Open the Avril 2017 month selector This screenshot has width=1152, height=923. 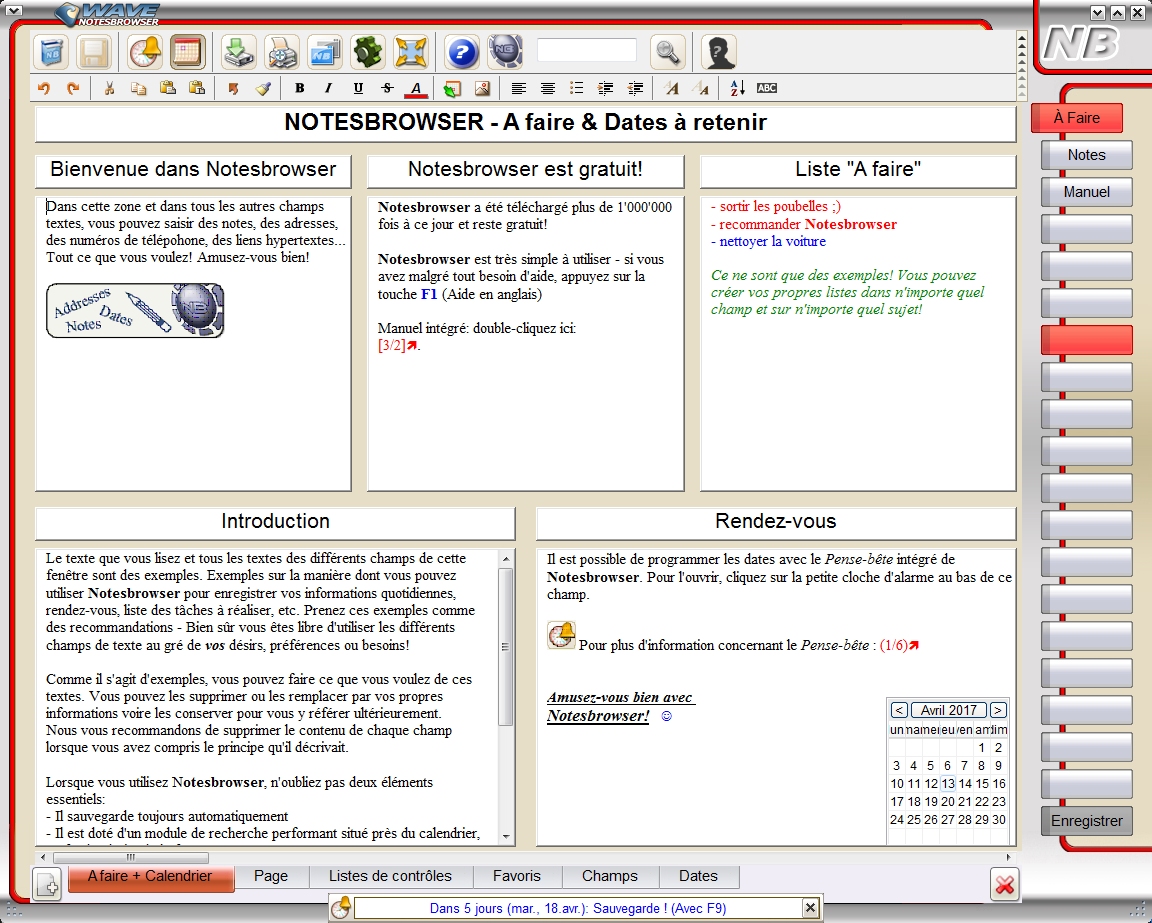point(948,710)
